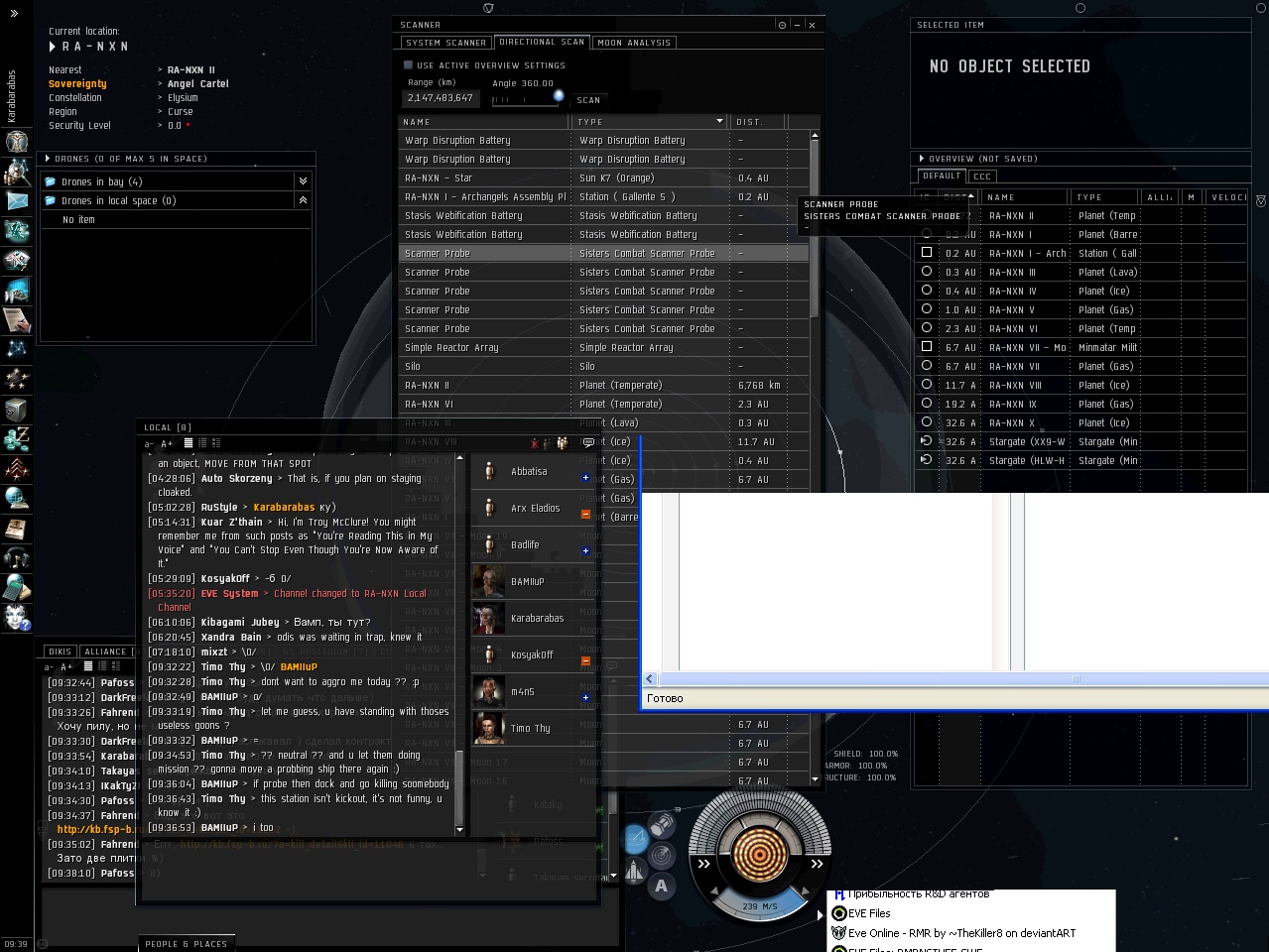
Task: Click the Local chat scrollbar down arrow
Action: point(459,829)
